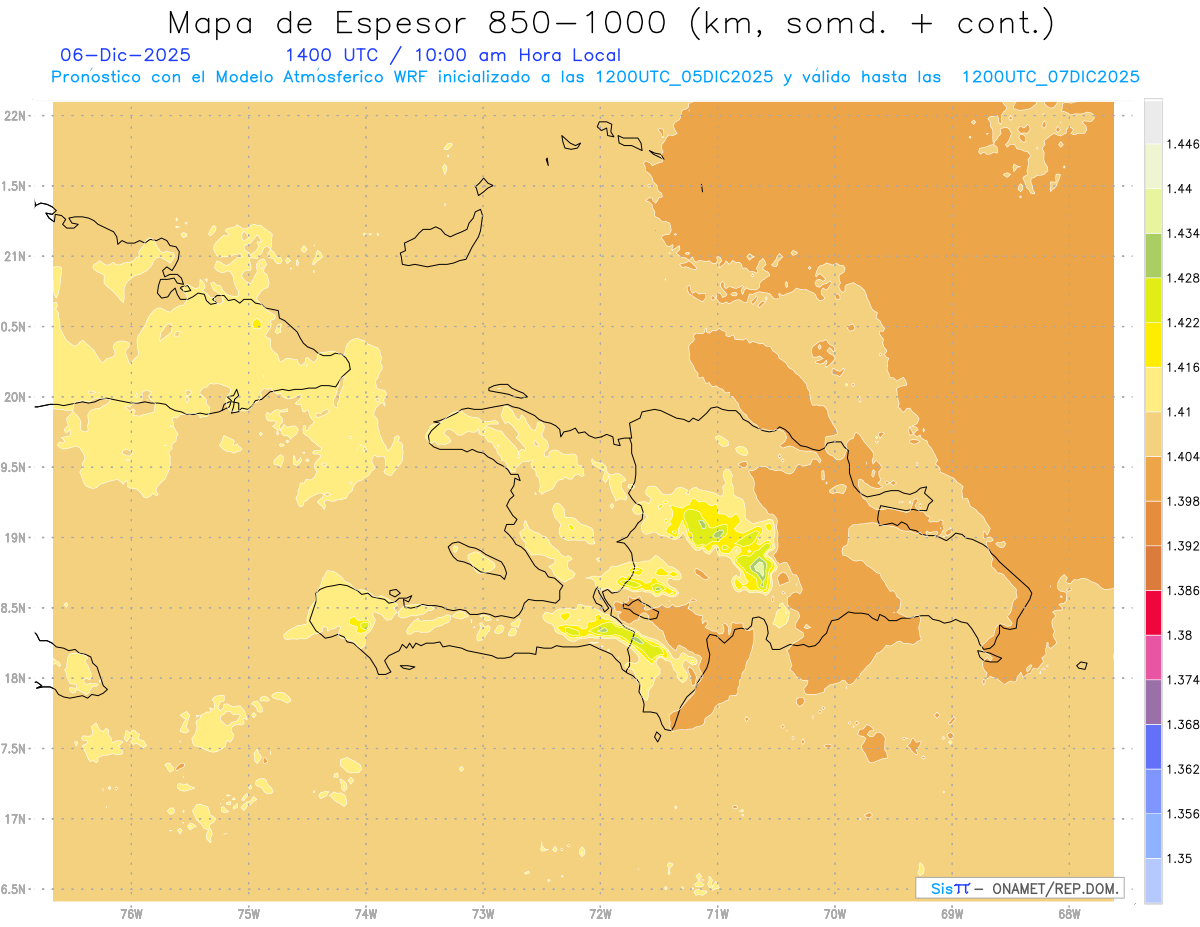Viewport: 1200px width, 927px height.
Task: Click the legend value 1.392
Action: (x=1184, y=546)
